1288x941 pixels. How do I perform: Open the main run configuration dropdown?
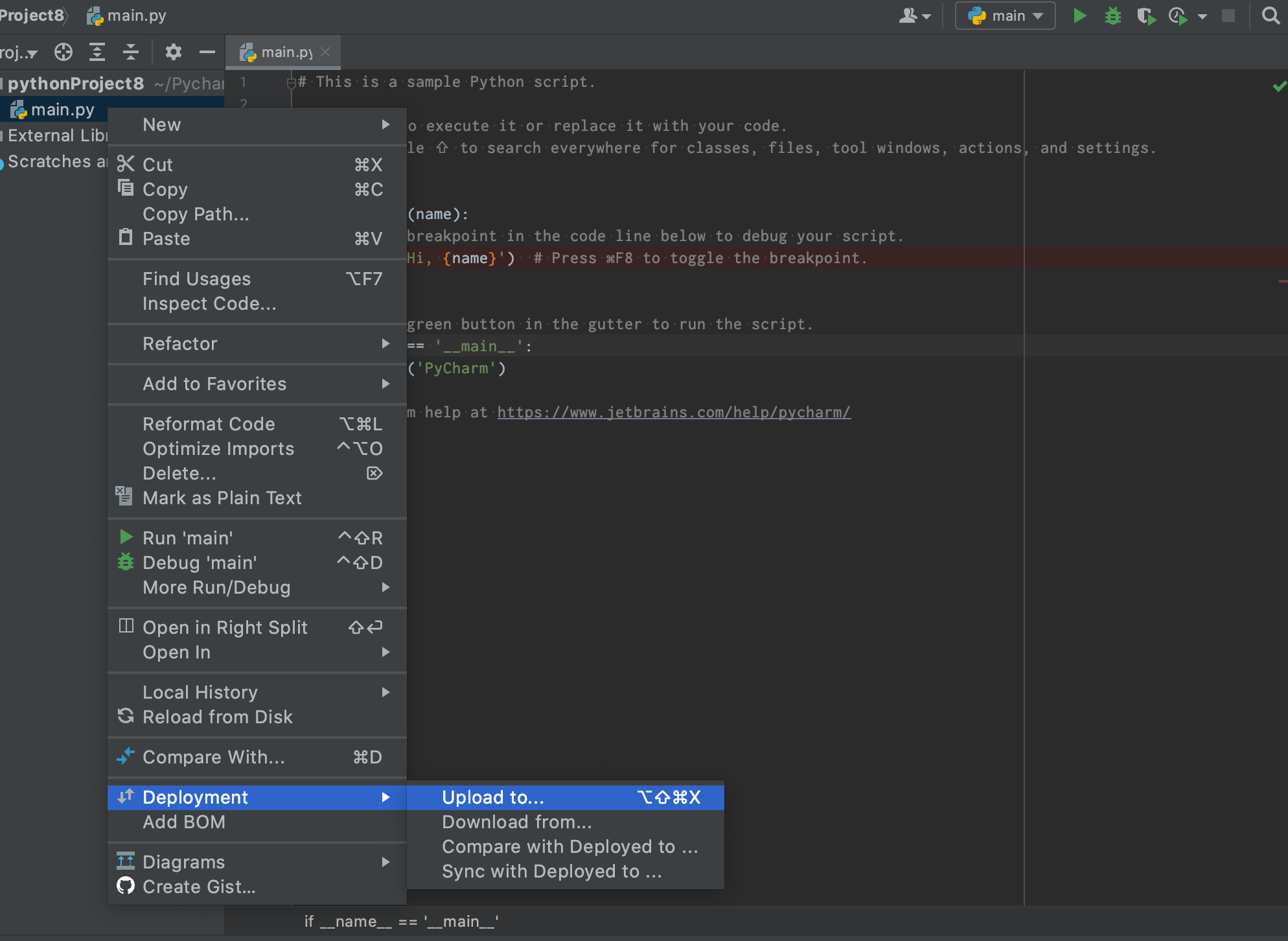pos(1005,16)
